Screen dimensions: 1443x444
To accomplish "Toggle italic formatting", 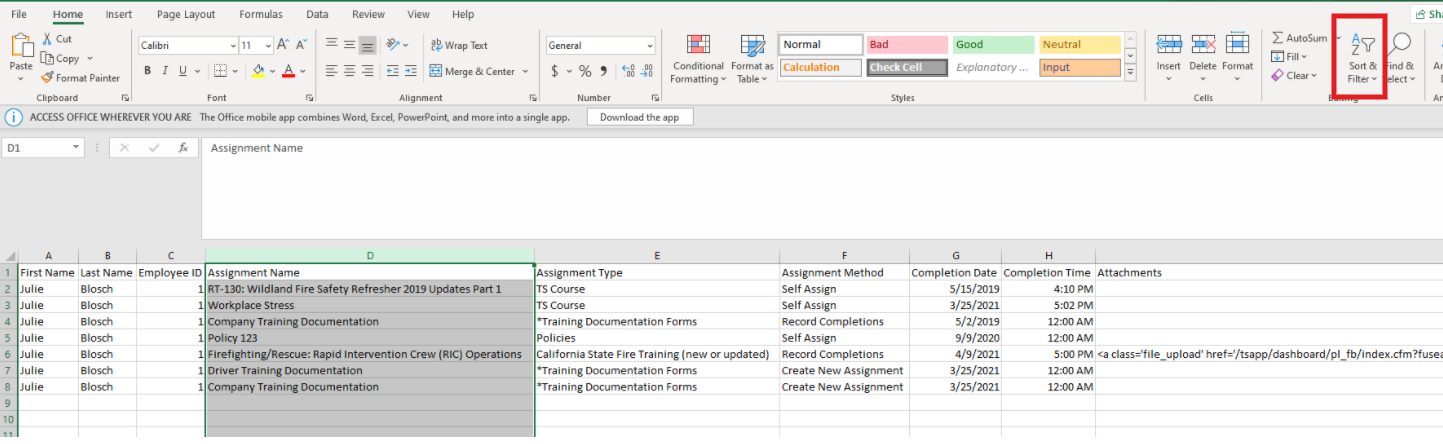I will pos(165,71).
